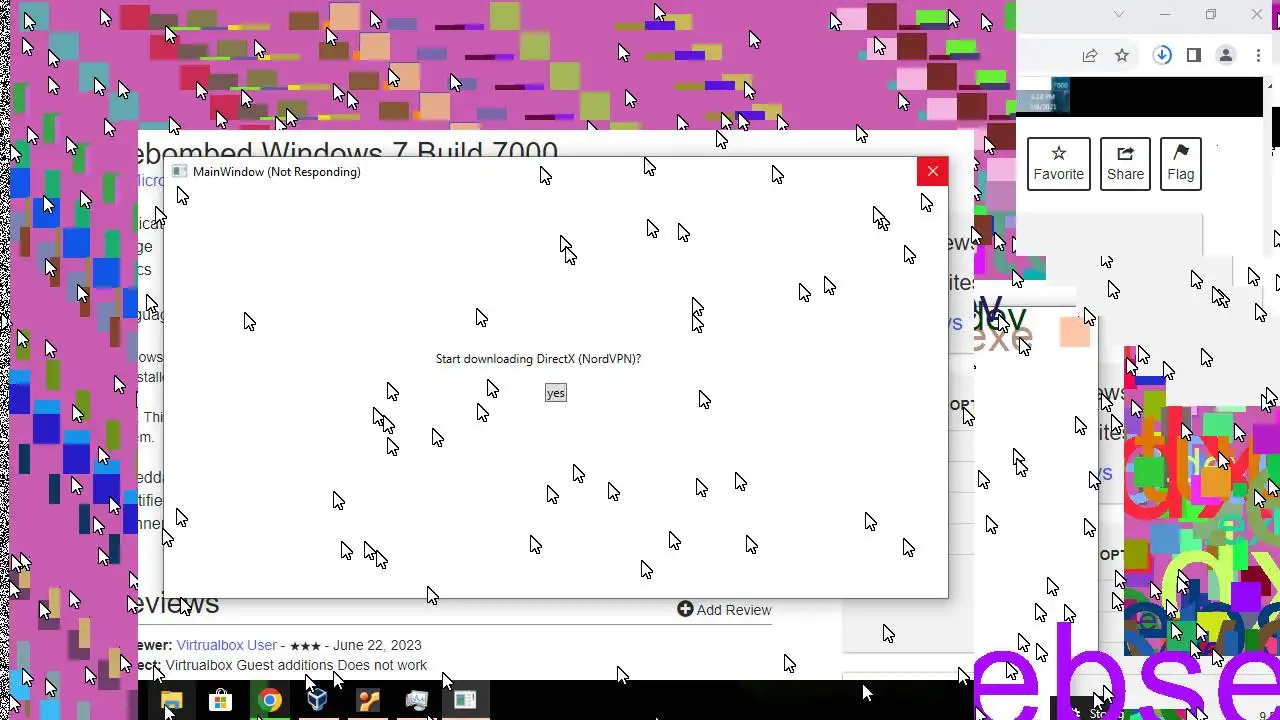Open the monitor graph app on the taskbar
Viewport: 1280px width, 720px height.
pos(417,700)
